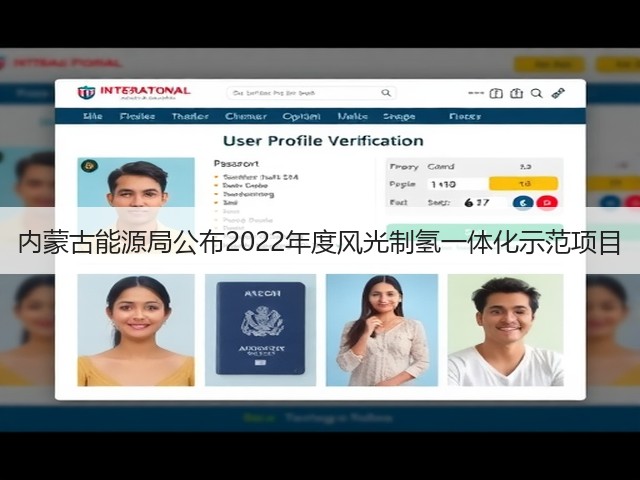Screen dimensions: 640x480
Task: Select the blue passport image
Action: click(x=260, y=330)
